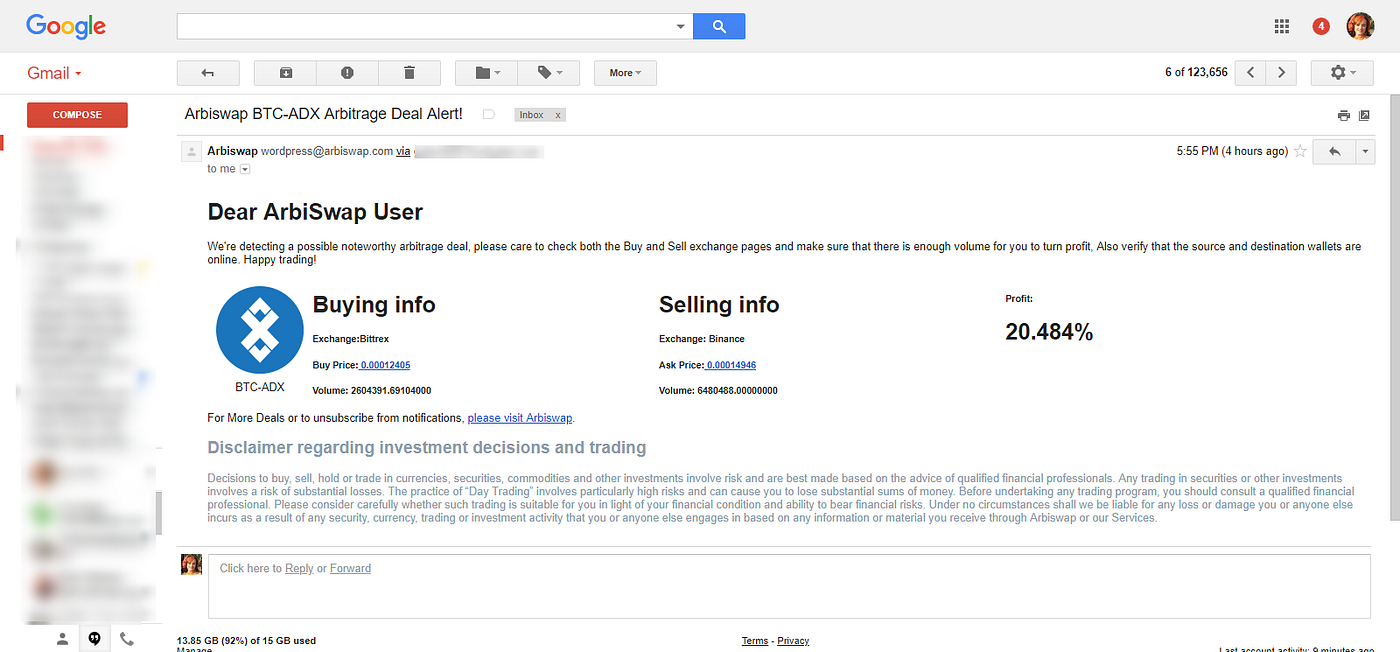The image size is (1400, 652).
Task: Click the Forward link in reply box
Action: coord(350,568)
